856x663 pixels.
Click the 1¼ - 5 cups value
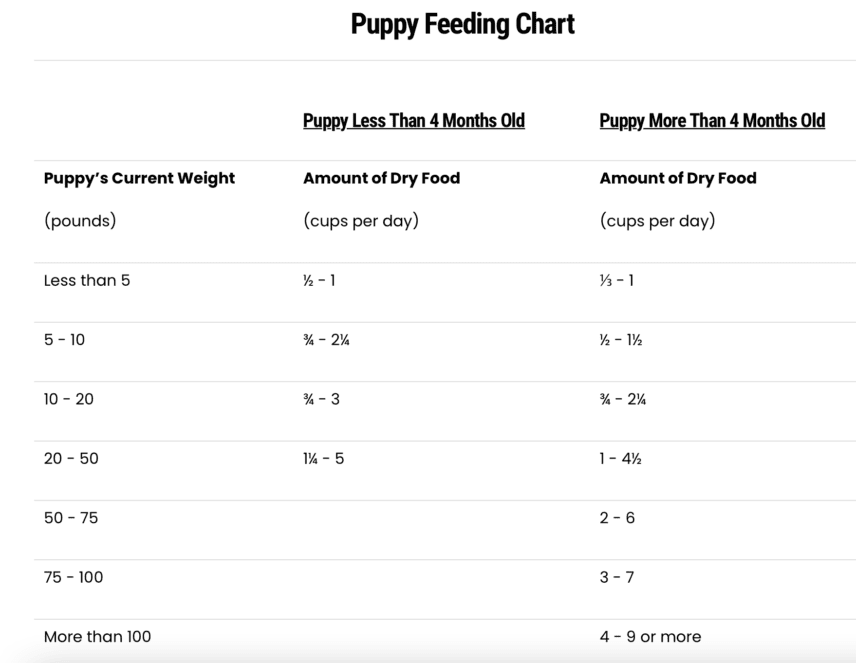(323, 458)
